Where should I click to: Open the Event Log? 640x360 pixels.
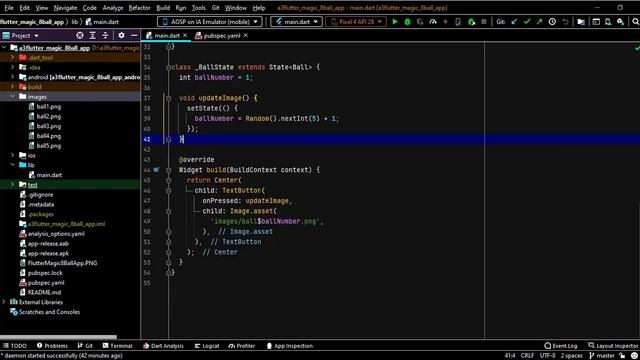561,346
